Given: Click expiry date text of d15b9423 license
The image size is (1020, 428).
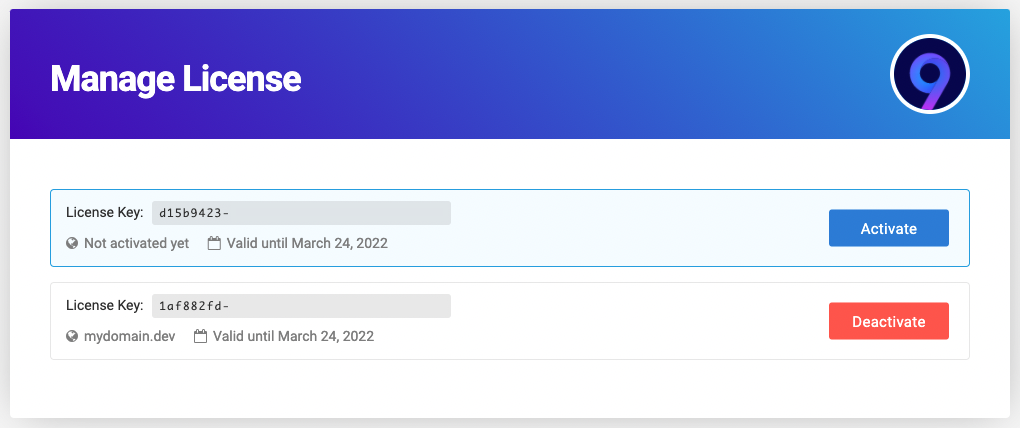Looking at the screenshot, I should pos(307,243).
